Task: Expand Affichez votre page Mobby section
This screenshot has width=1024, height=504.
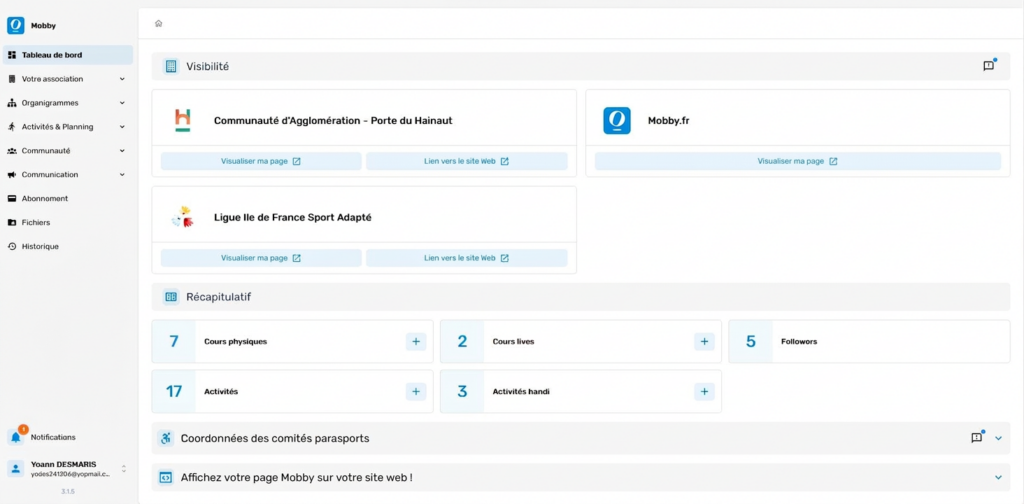Action: [x=998, y=478]
